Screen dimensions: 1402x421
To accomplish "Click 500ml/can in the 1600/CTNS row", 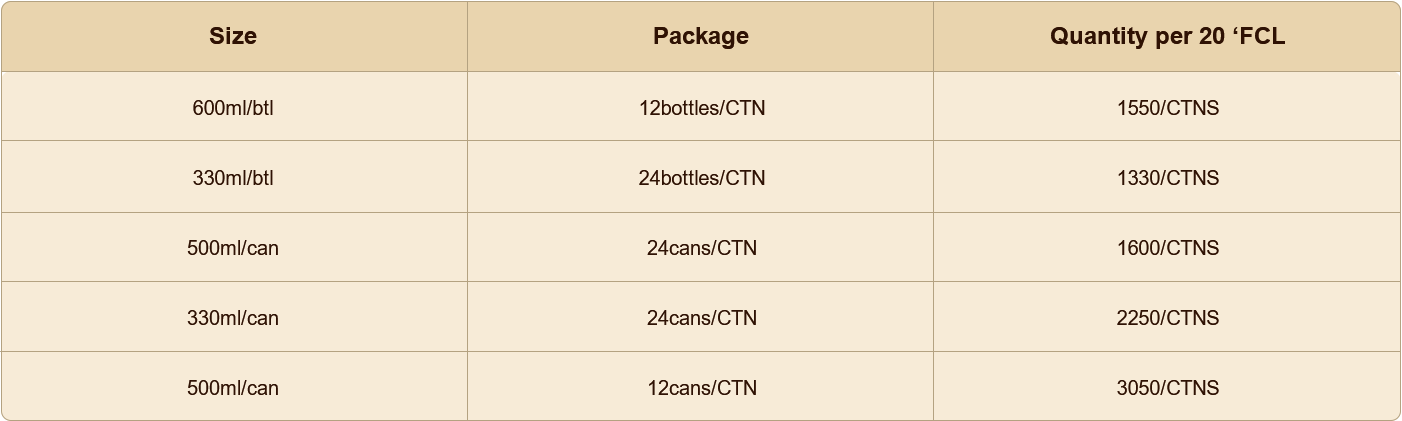I will coord(233,248).
